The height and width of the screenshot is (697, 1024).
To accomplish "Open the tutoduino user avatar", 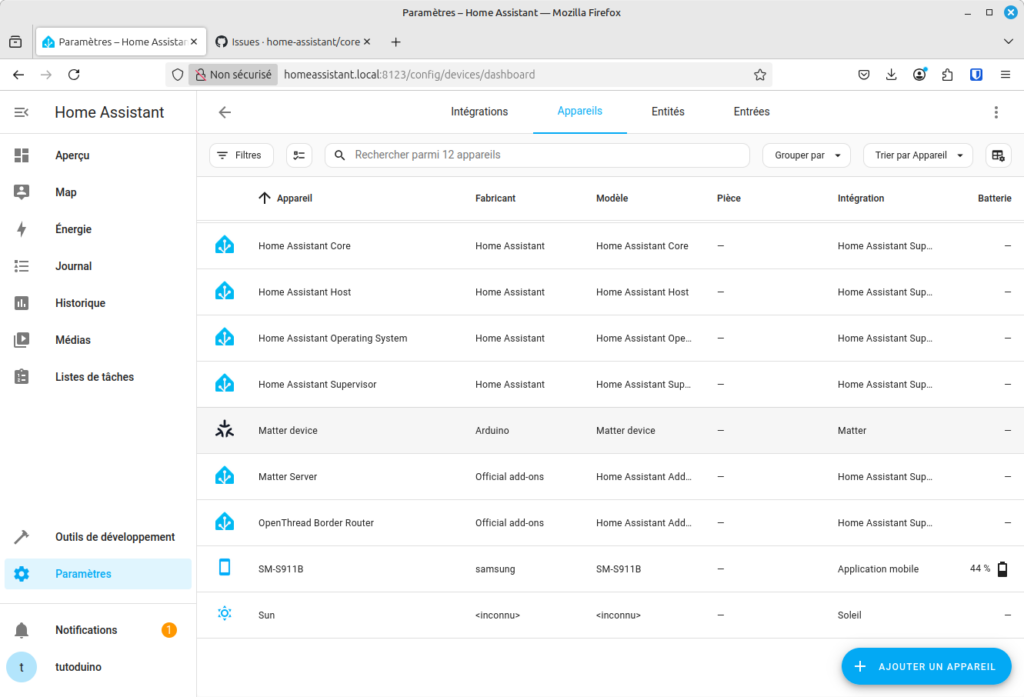I will point(22,667).
